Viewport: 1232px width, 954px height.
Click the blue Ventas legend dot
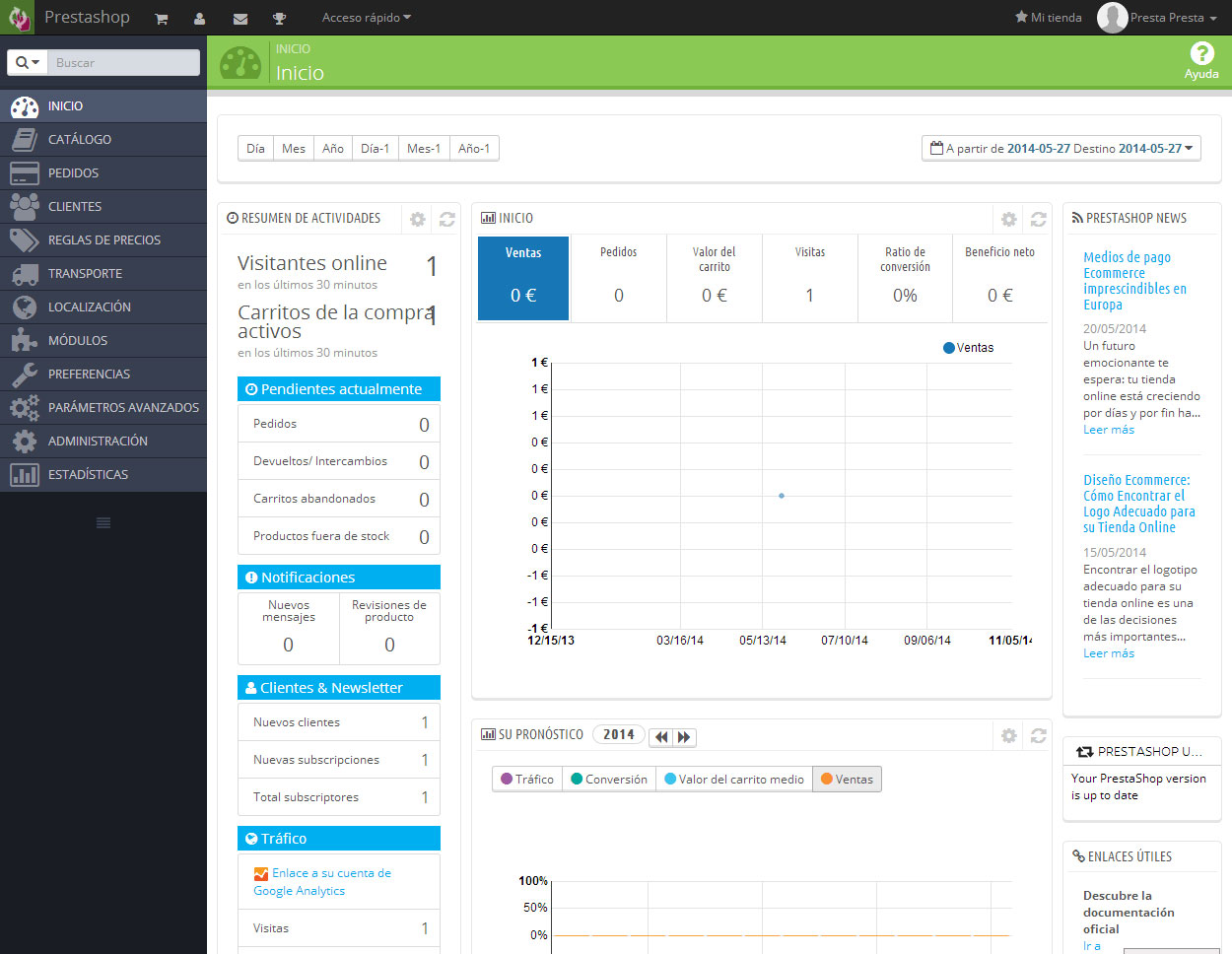[949, 348]
